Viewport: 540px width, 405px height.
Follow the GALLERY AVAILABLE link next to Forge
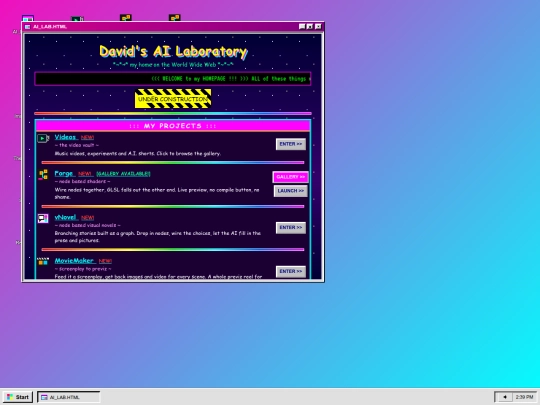pos(123,174)
